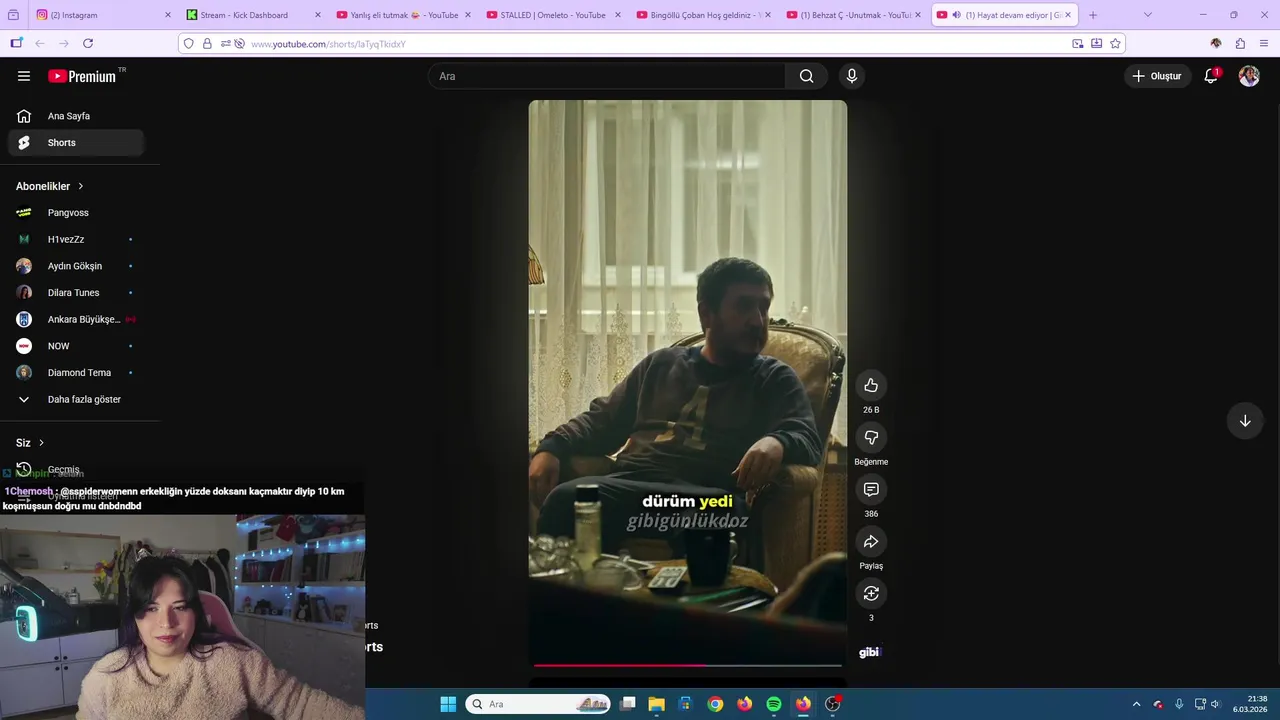Open the YouTube notifications bell
The height and width of the screenshot is (720, 1280).
pos(1211,76)
